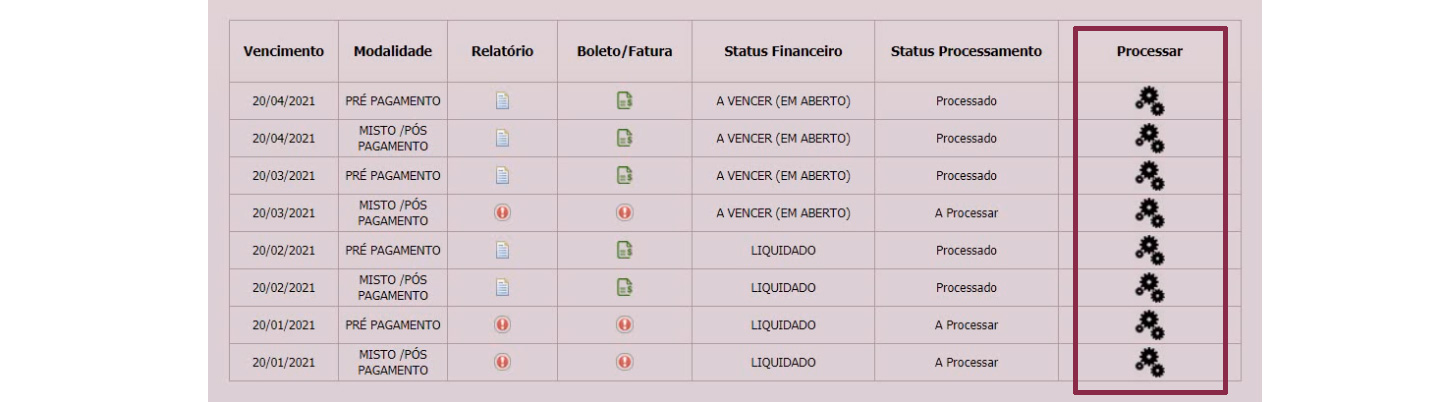The image size is (1440, 402).
Task: Click the Vencimento column header
Action: coord(284,51)
